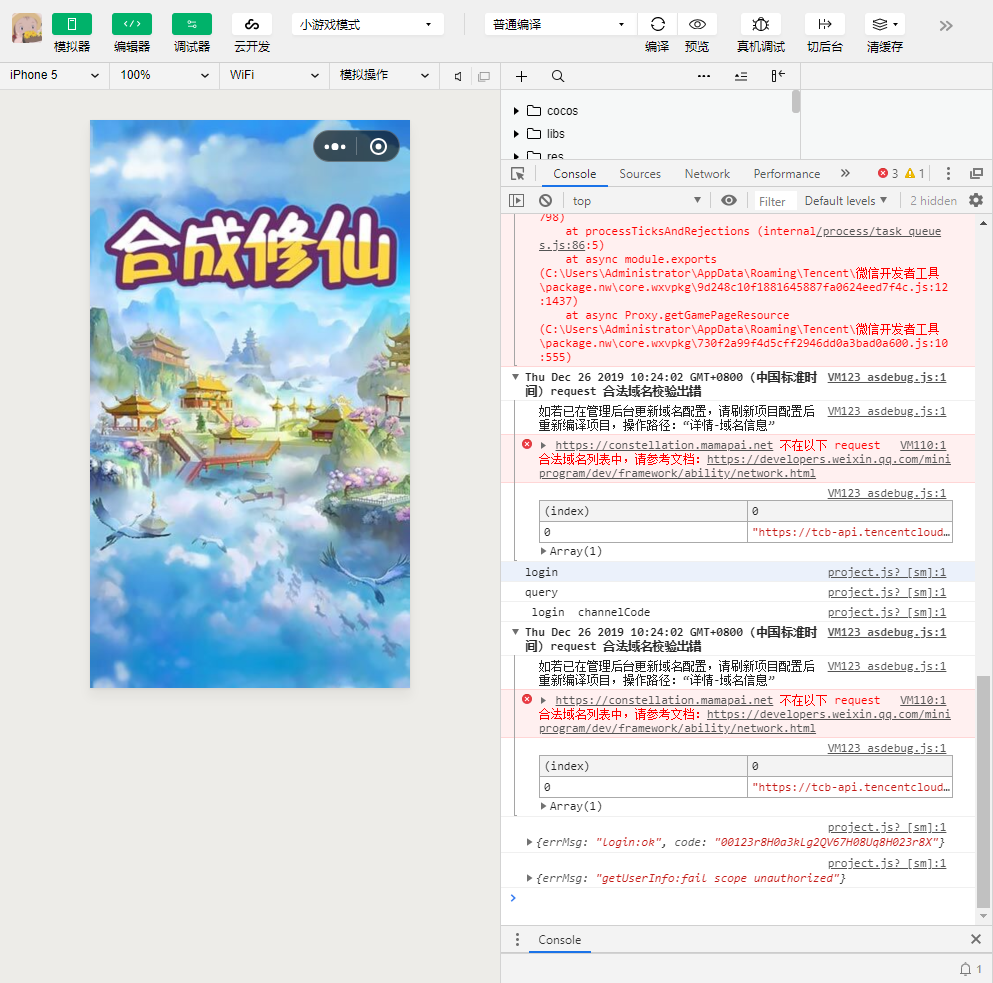Click the console prompt input line
Image resolution: width=993 pixels, height=983 pixels.
coord(741,898)
